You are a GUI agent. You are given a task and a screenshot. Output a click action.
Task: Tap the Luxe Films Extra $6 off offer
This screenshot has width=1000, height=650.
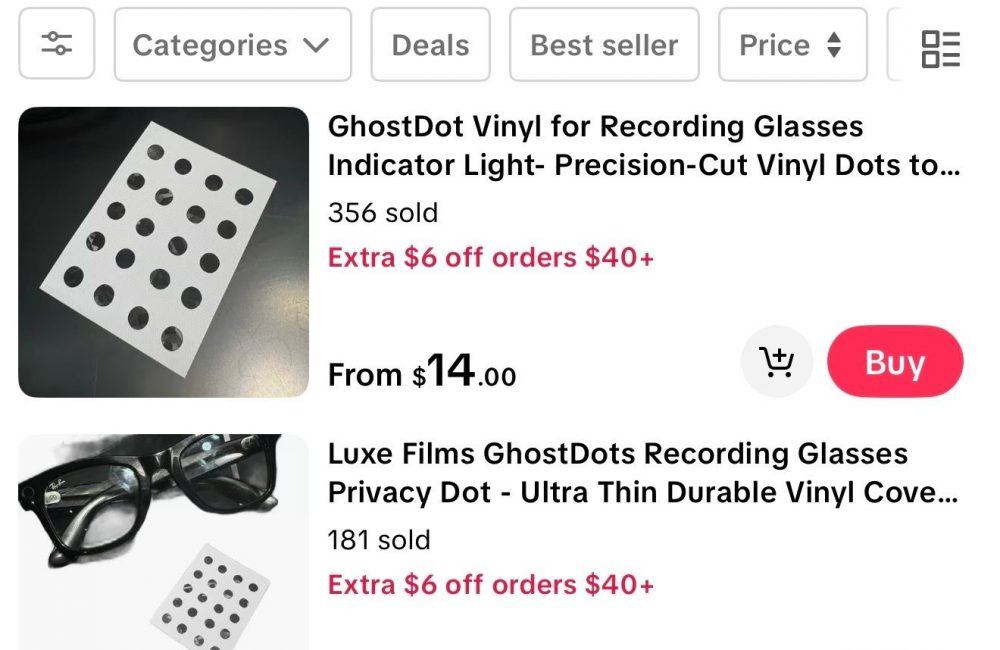[x=491, y=584]
